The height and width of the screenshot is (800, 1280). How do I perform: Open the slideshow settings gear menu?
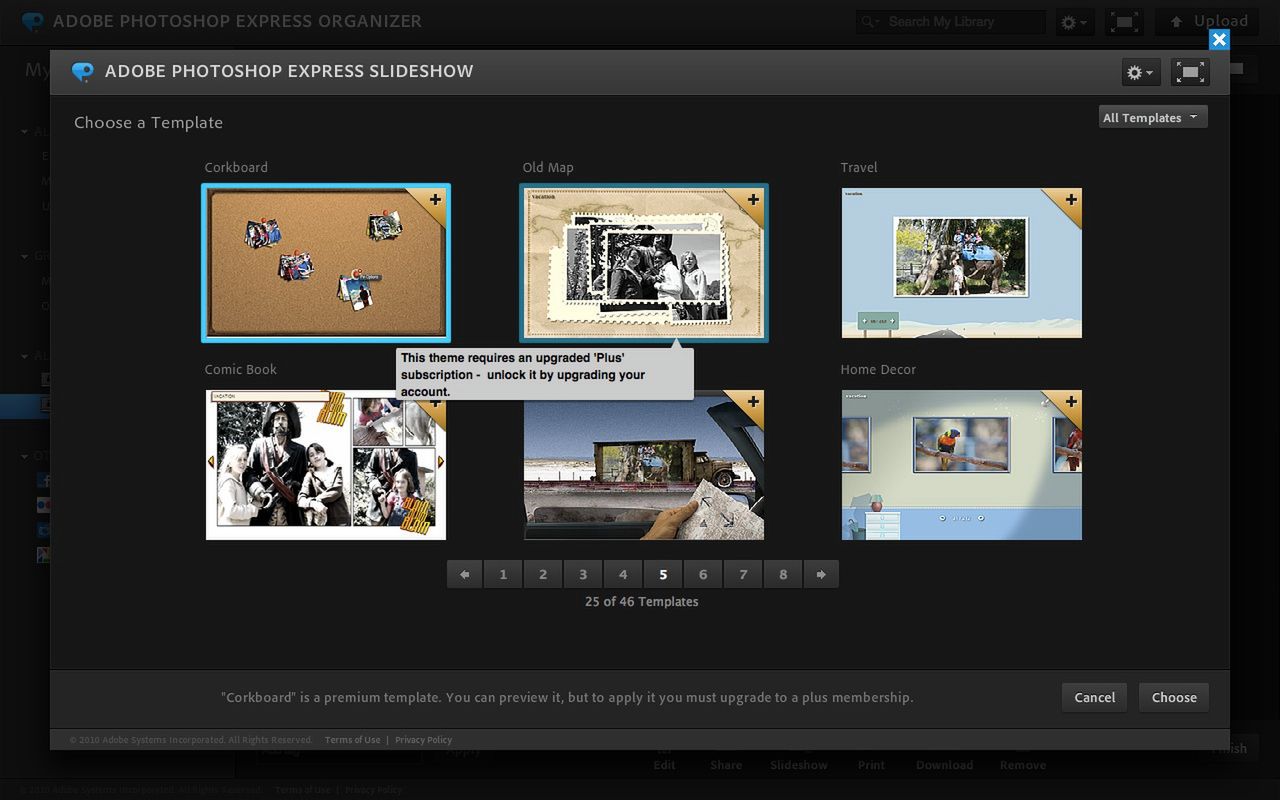1140,72
